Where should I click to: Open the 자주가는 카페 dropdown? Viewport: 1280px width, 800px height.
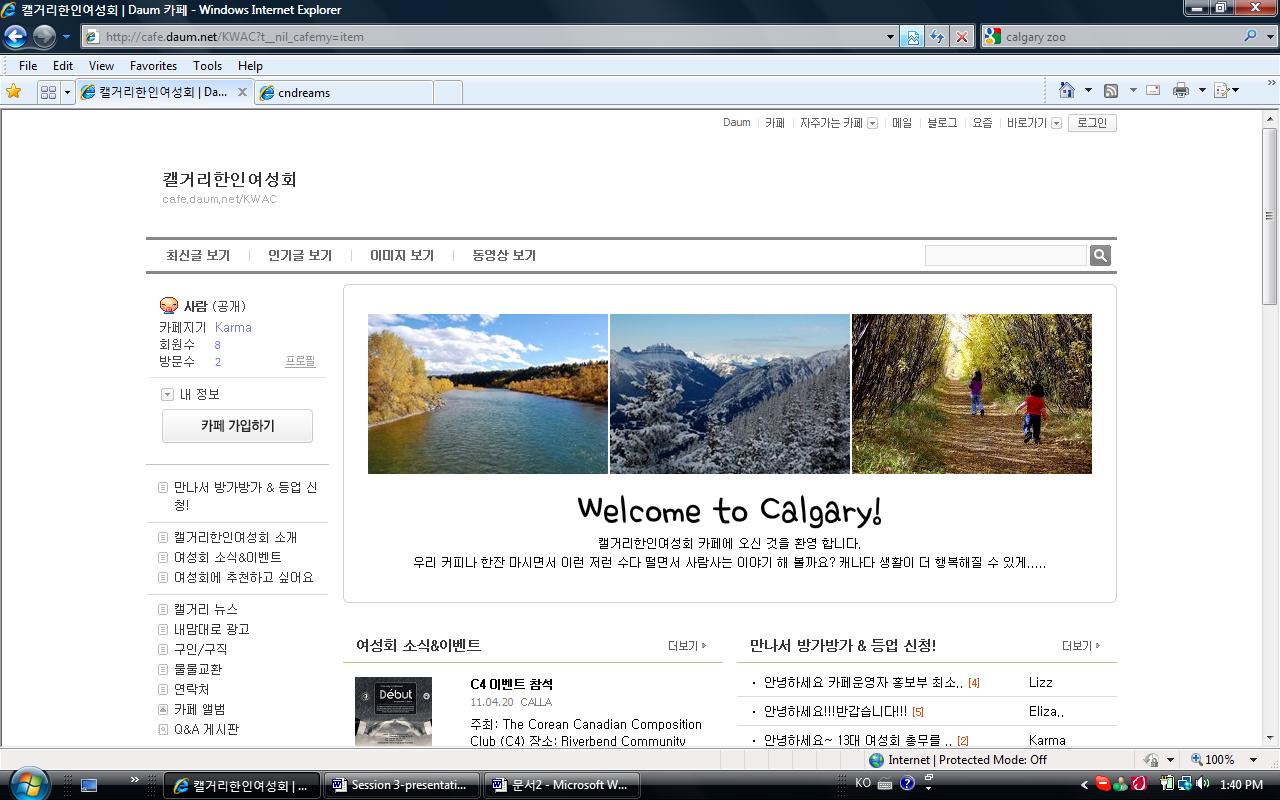[872, 123]
